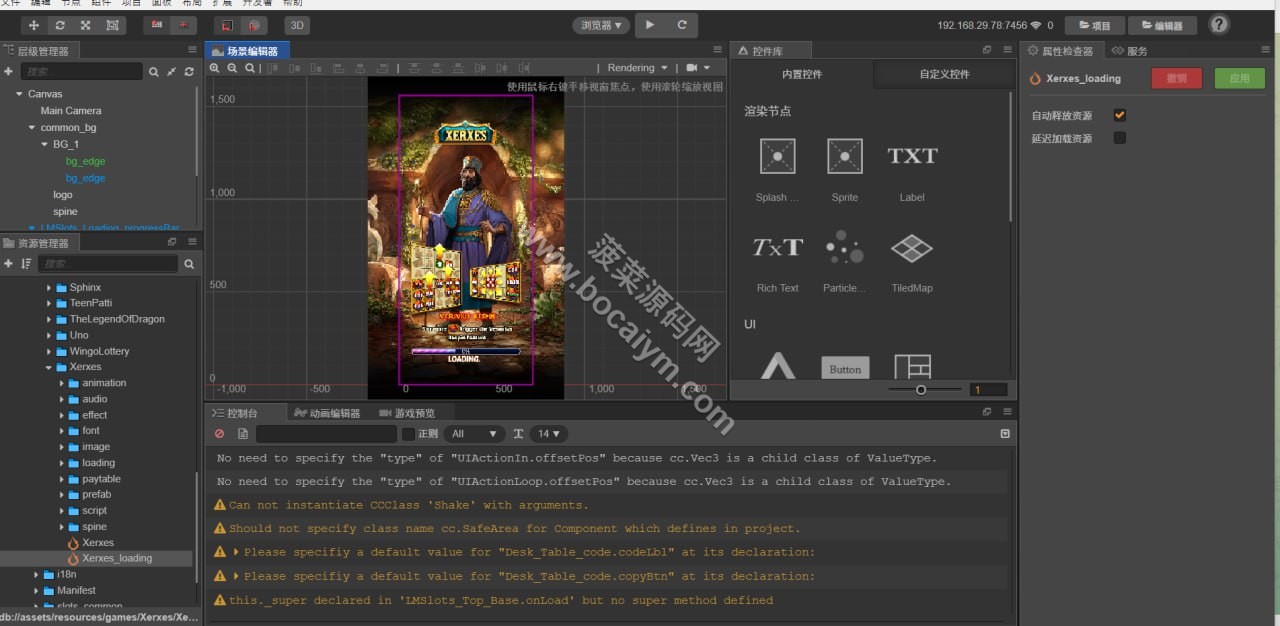Expand the TeenPatti folder
Screen dimensions: 1280x626
pos(49,304)
